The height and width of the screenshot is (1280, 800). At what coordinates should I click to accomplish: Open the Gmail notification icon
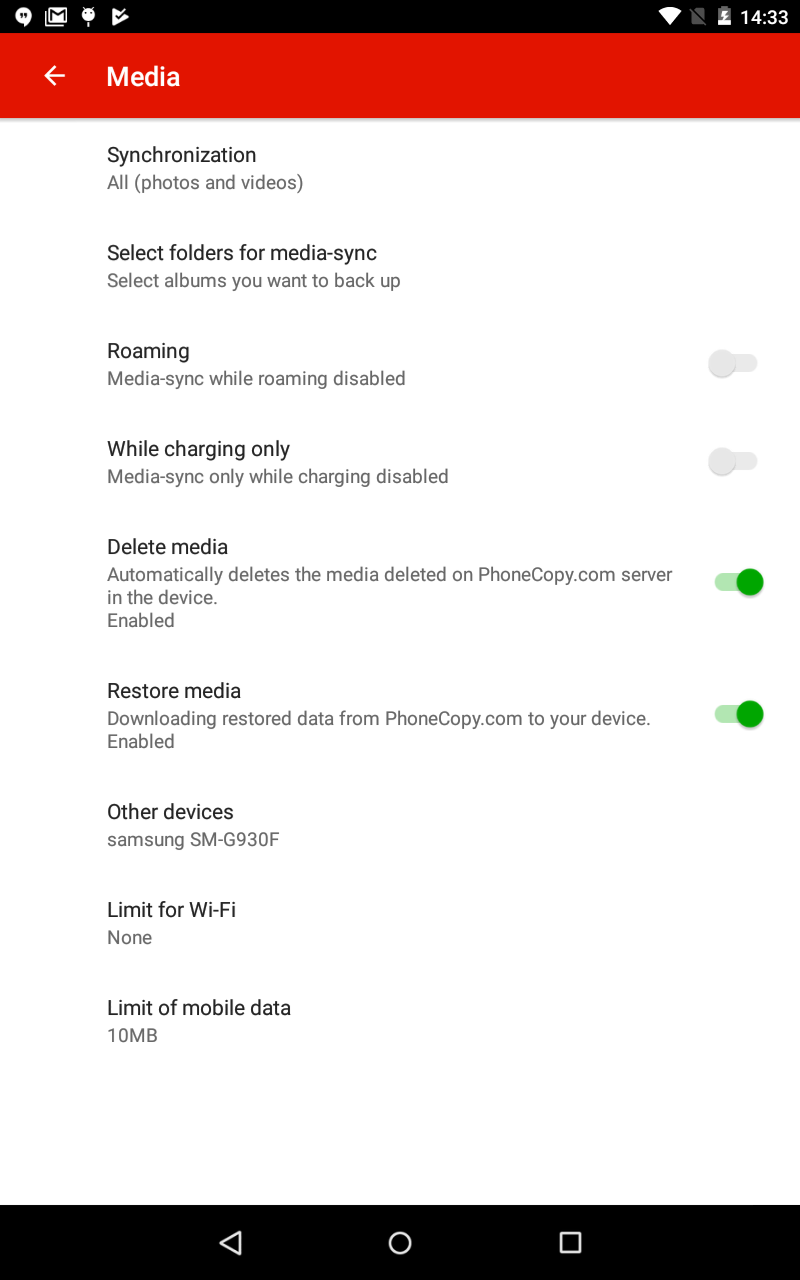pyautogui.click(x=56, y=16)
